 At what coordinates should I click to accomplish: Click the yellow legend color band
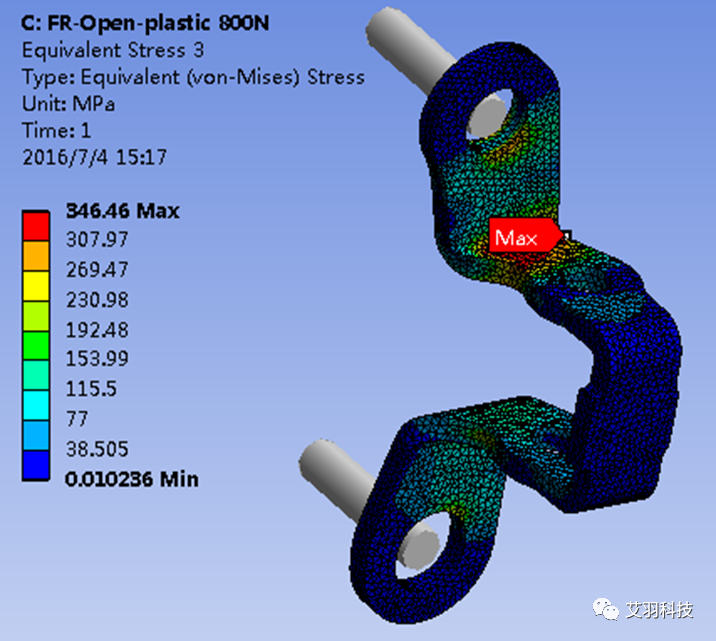pyautogui.click(x=36, y=286)
